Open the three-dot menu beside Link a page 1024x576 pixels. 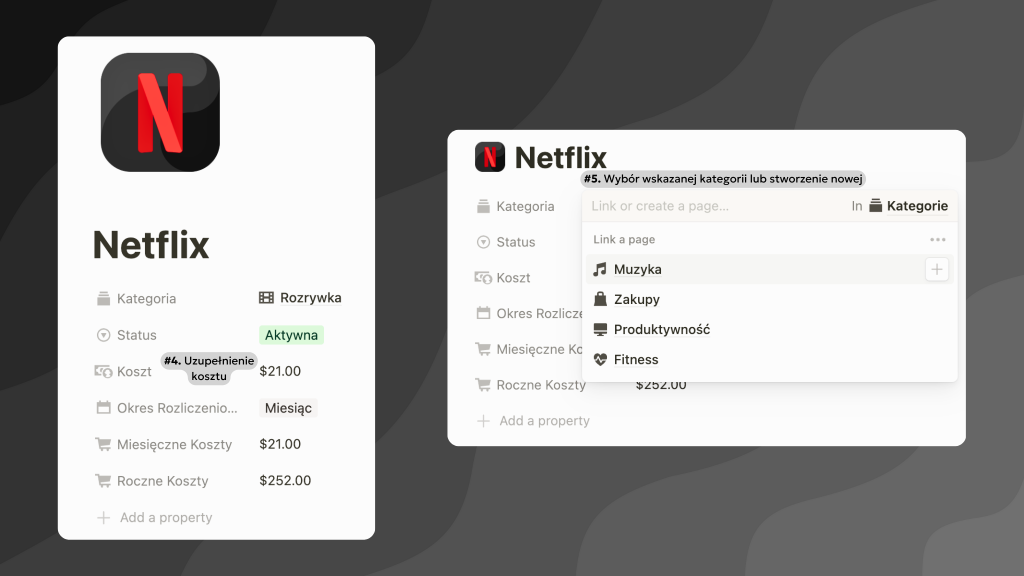[x=937, y=240]
